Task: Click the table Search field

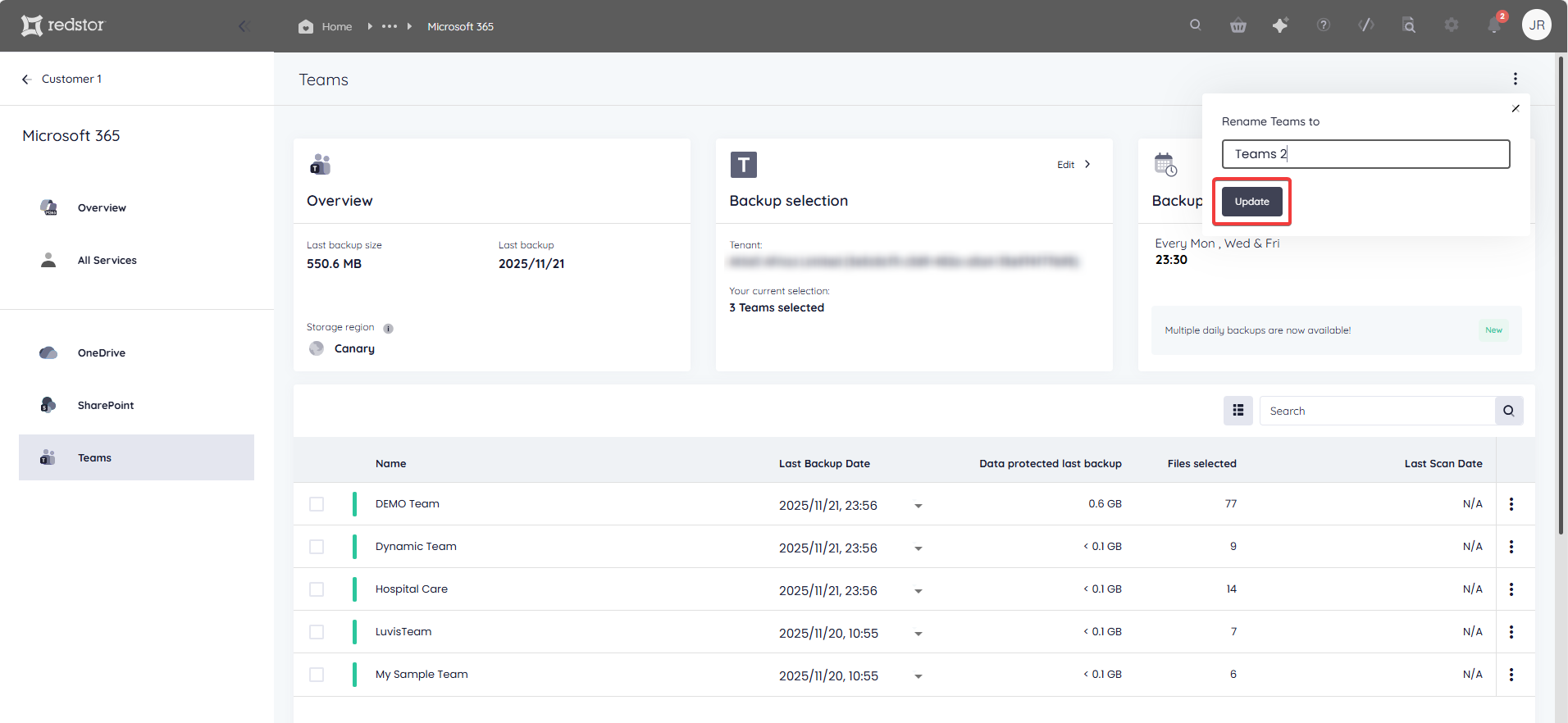Action: 1377,411
